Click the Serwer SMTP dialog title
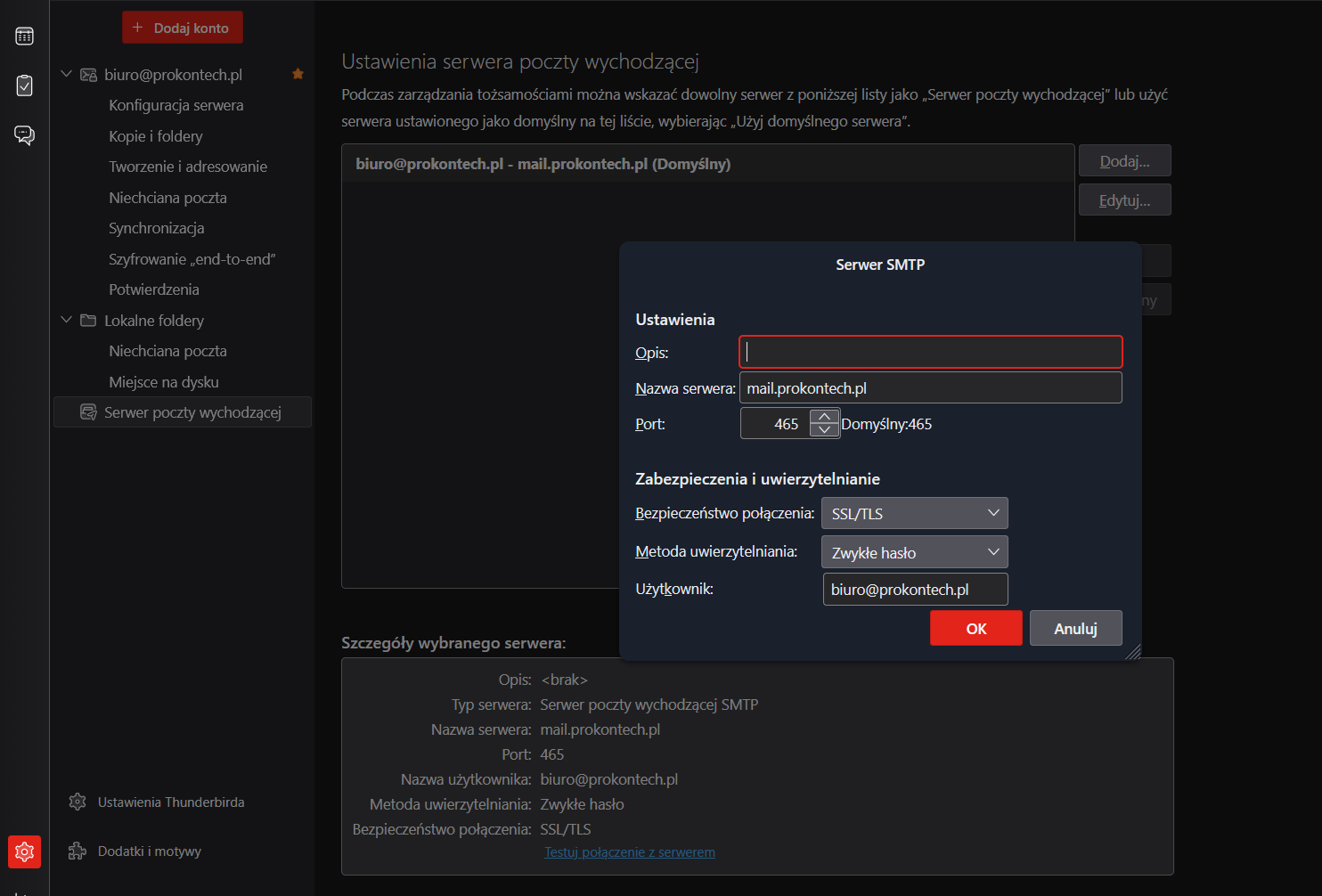This screenshot has height=896, width=1322. pos(880,265)
